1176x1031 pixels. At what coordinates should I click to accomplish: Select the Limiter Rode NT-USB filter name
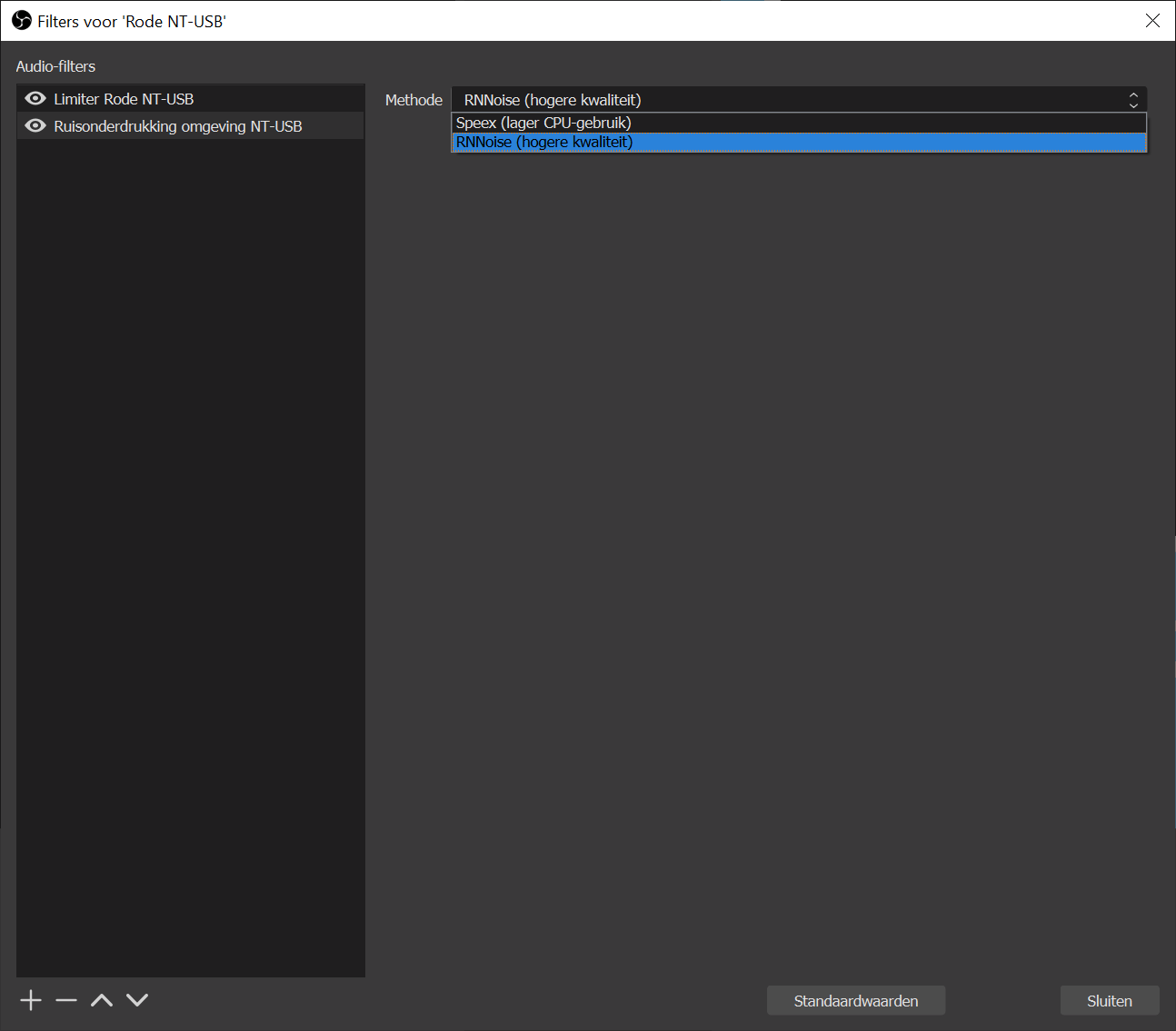[124, 99]
